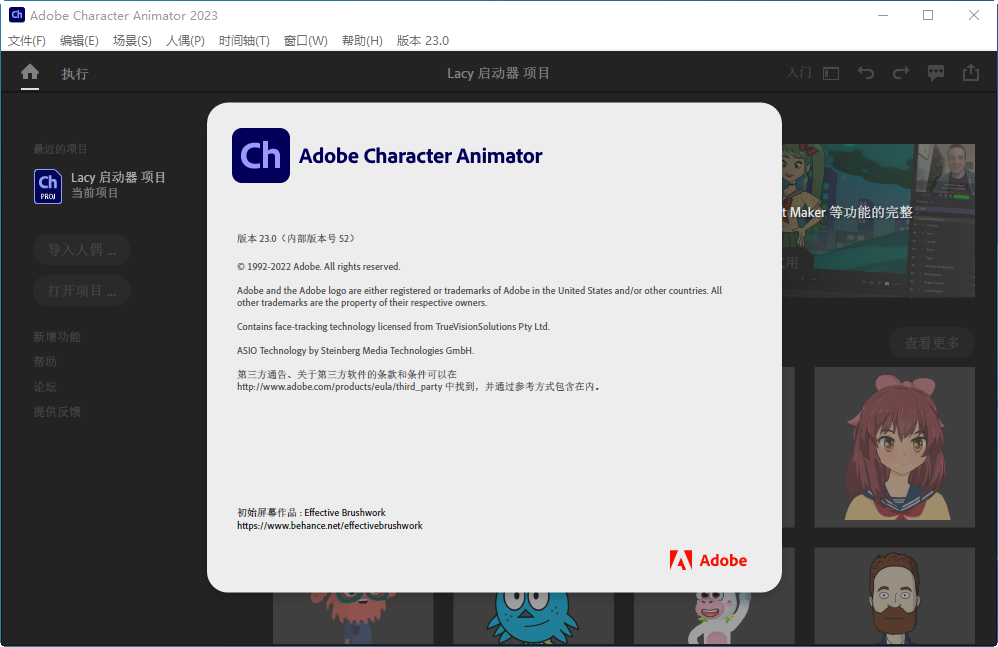Click the Undo arrow icon
The height and width of the screenshot is (647, 998).
[866, 72]
